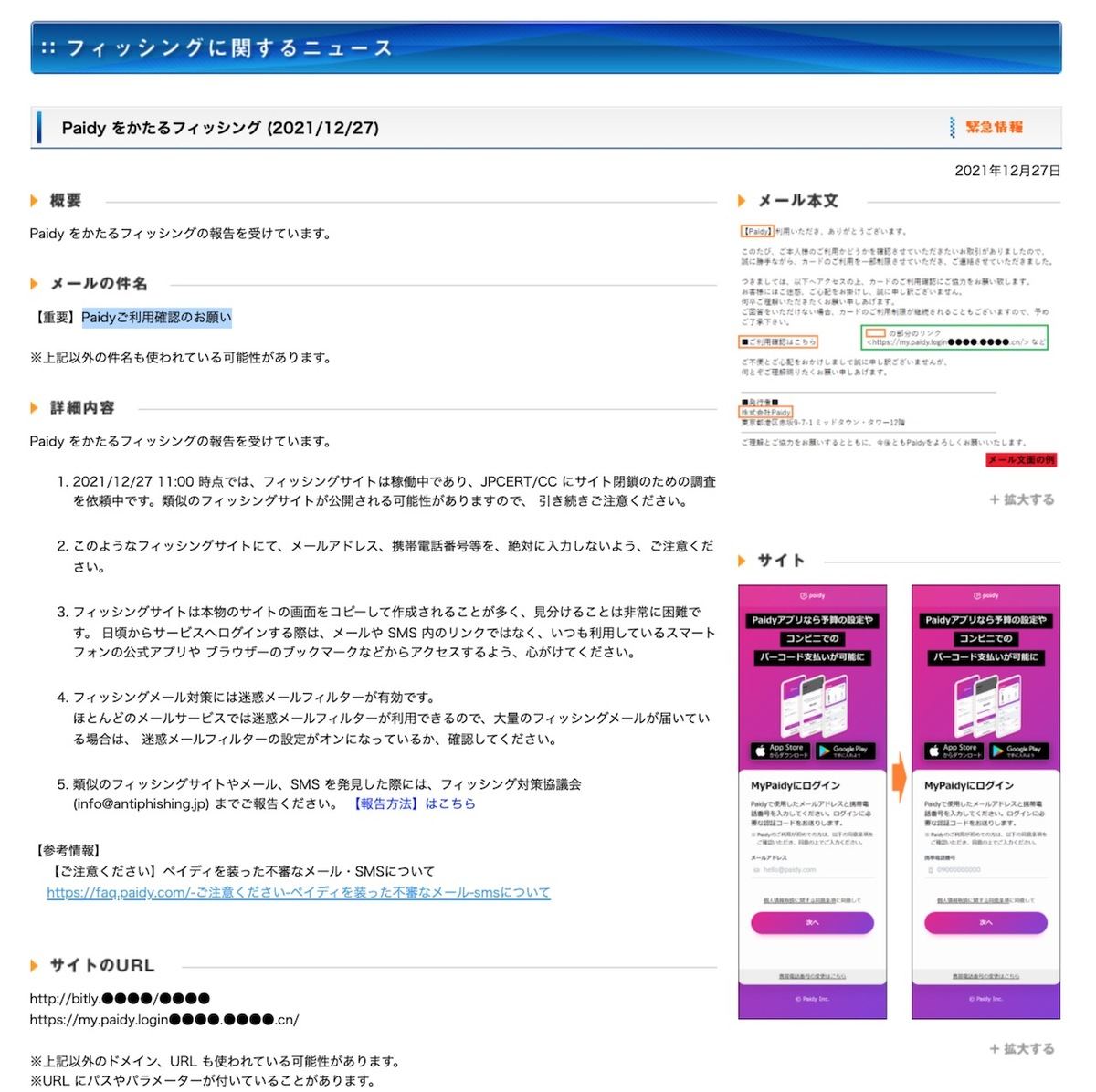The width and height of the screenshot is (1096, 1092).
Task: Click the メール文面の例 red label
Action: tap(1021, 460)
